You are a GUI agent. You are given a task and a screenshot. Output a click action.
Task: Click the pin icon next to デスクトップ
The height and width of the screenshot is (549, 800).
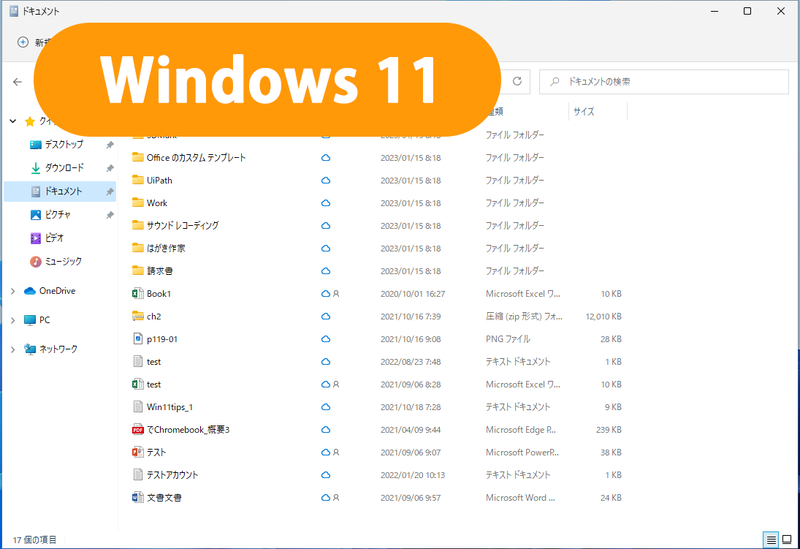coord(109,145)
